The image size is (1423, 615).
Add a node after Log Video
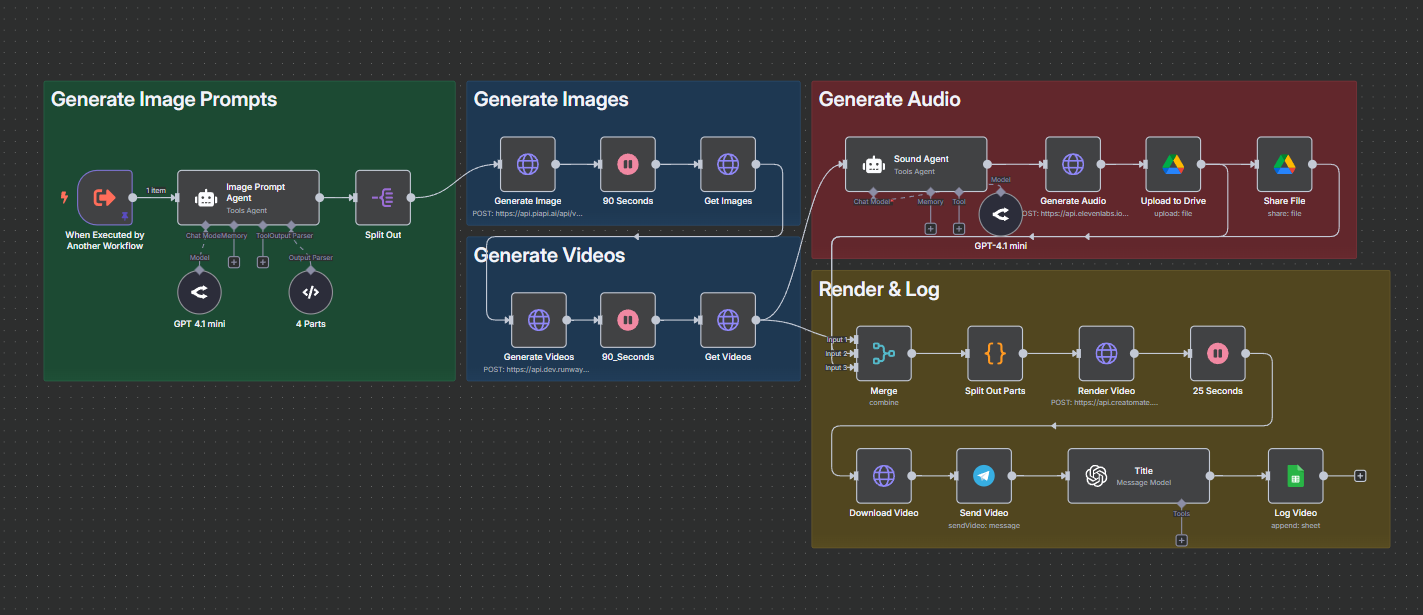click(1360, 476)
